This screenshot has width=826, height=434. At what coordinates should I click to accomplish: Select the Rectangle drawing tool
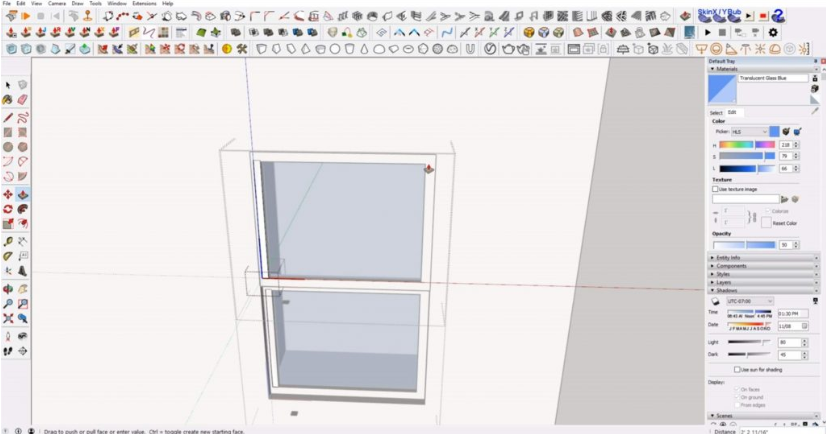click(x=8, y=132)
